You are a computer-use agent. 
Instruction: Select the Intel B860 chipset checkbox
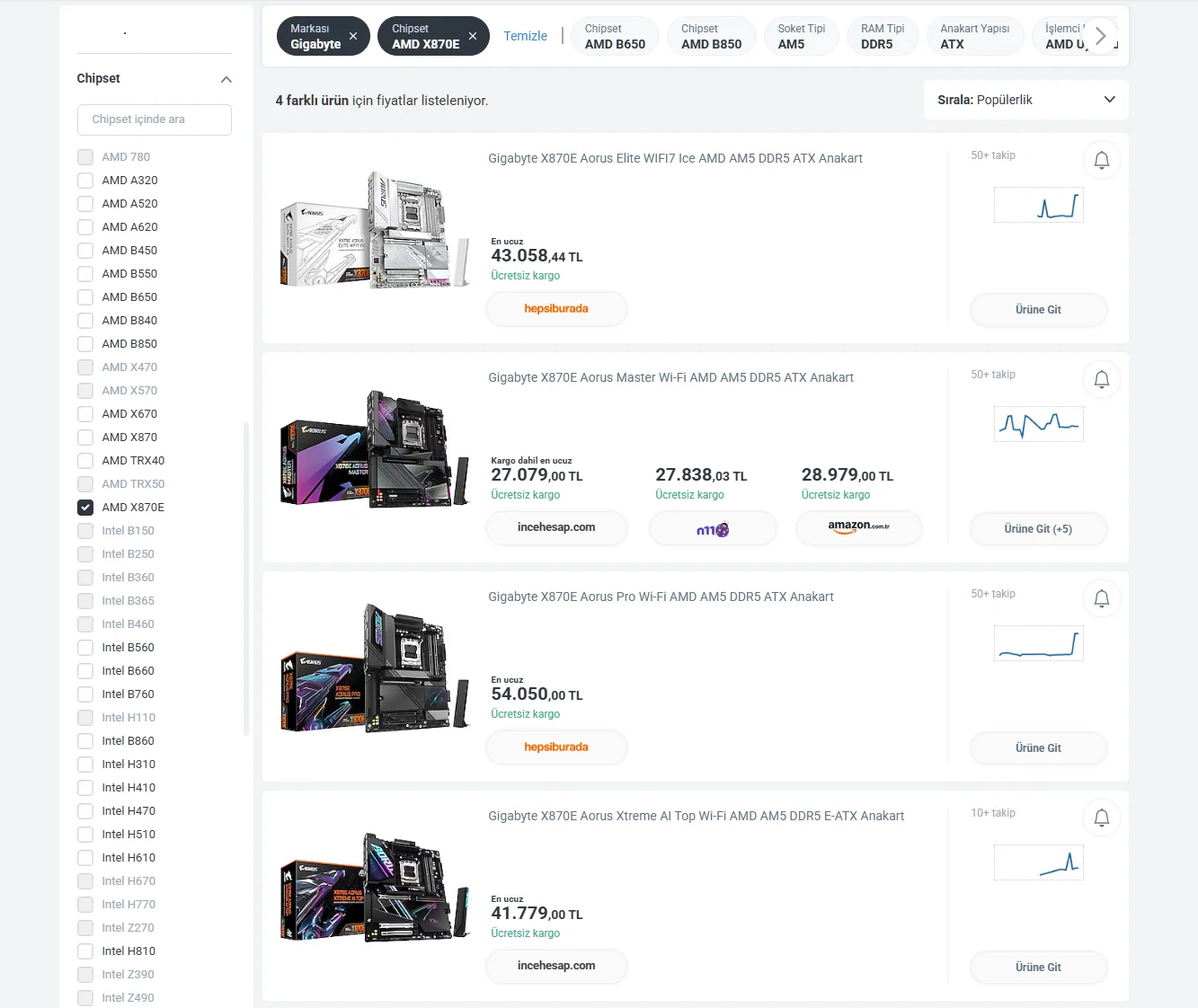pyautogui.click(x=85, y=741)
